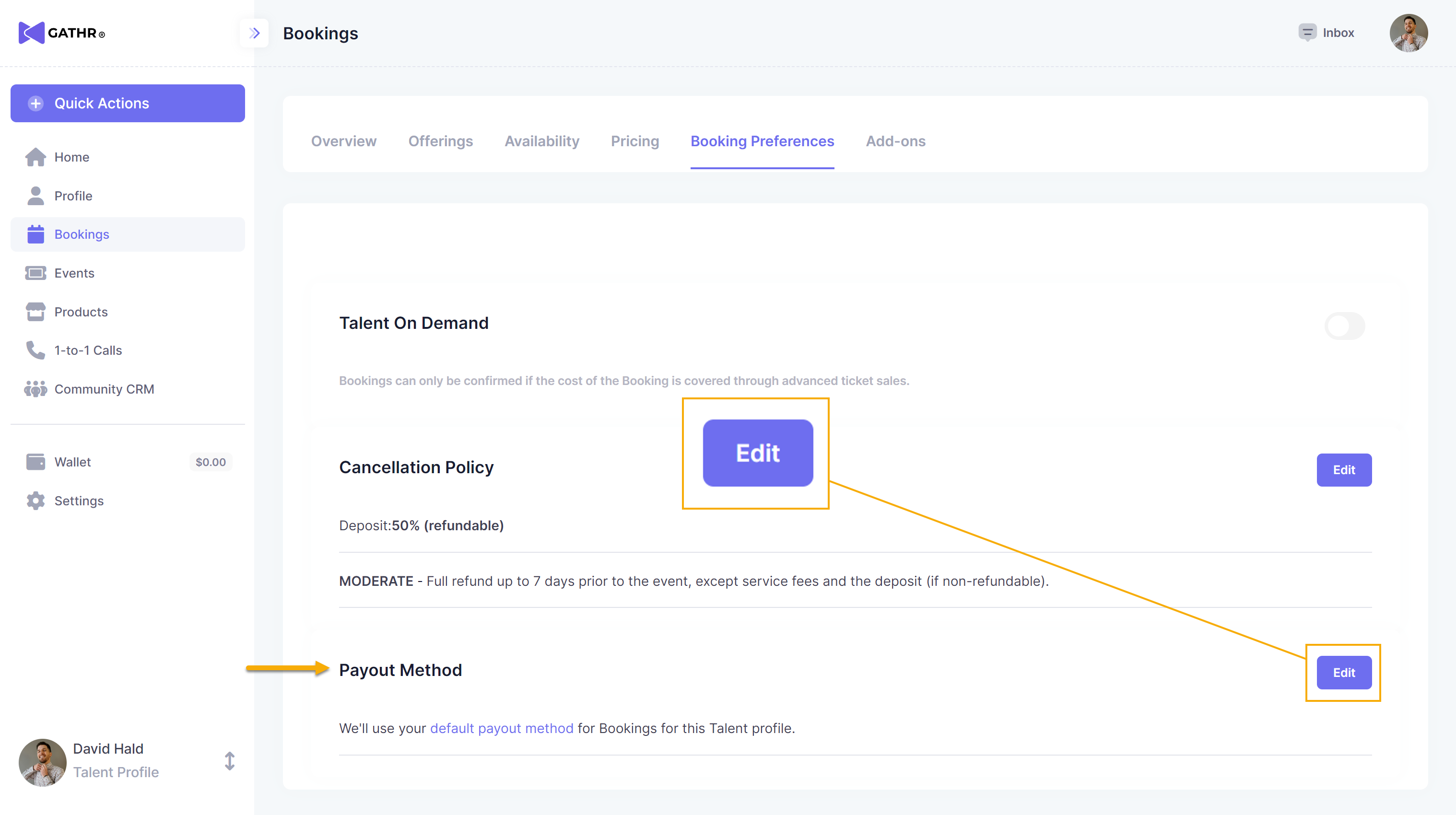Open the Availability tab
This screenshot has width=1456, height=815.
[541, 141]
